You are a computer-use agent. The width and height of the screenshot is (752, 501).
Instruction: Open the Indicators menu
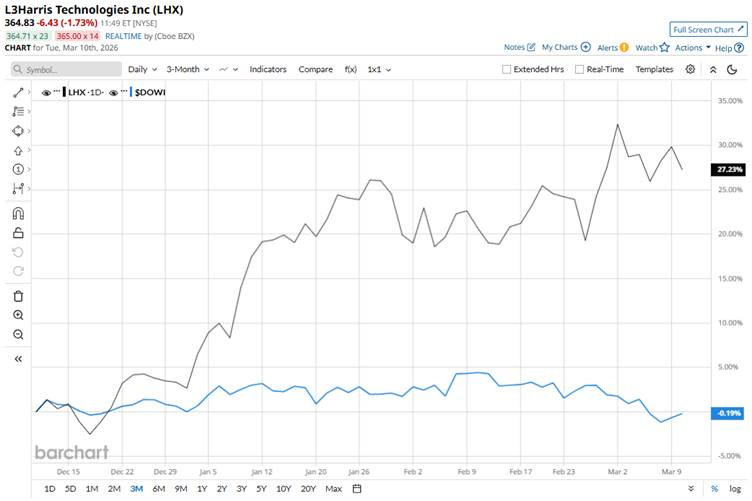point(268,70)
